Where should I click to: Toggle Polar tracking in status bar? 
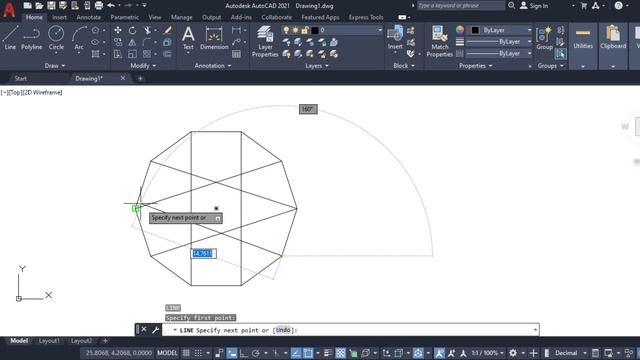click(256, 353)
